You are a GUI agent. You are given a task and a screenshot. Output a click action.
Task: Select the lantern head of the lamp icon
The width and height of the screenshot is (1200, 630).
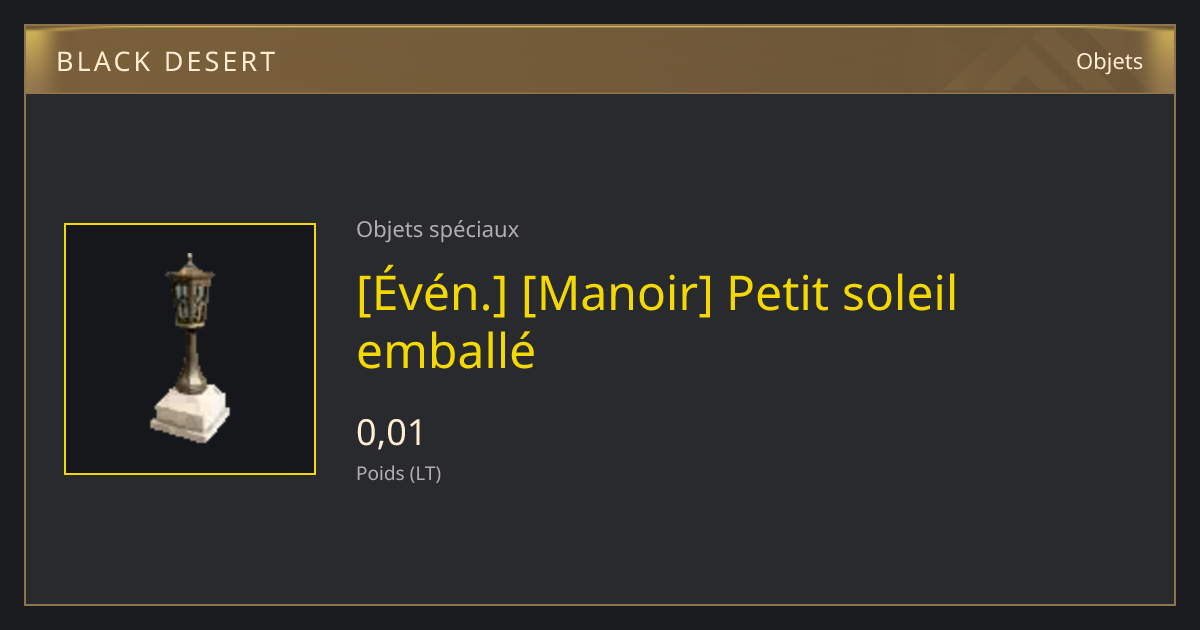[189, 291]
